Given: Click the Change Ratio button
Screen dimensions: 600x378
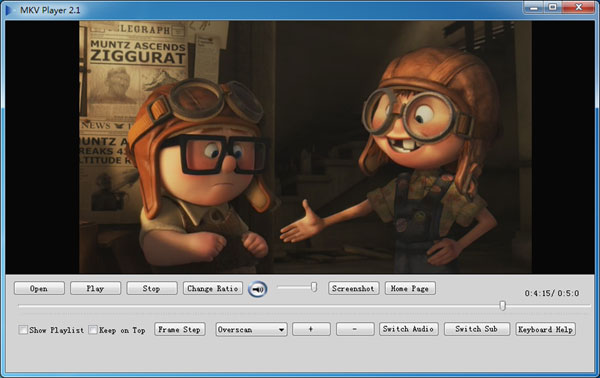Looking at the screenshot, I should coord(213,288).
